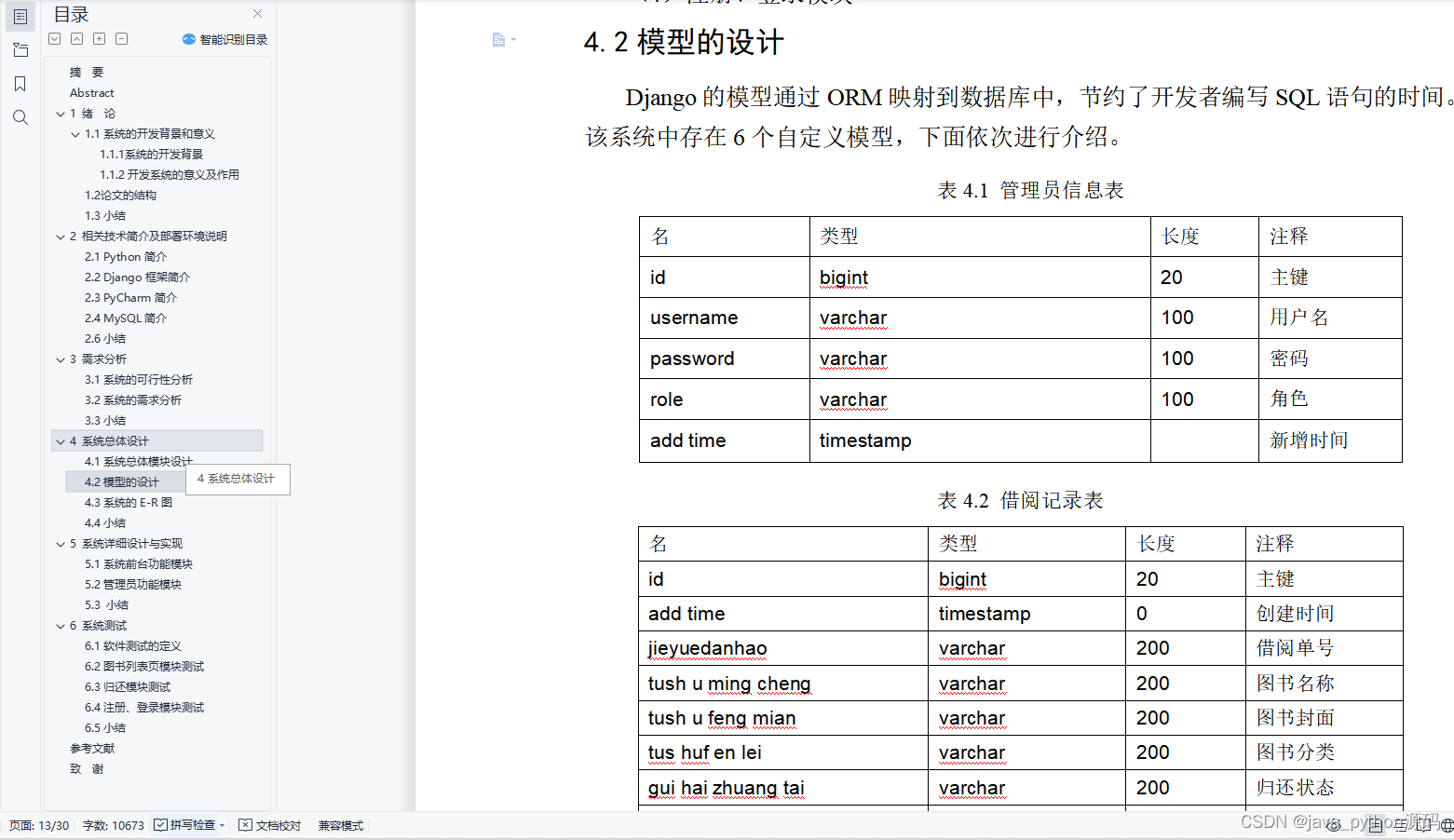
Task: Open the table of contents pane icon
Action: pyautogui.click(x=20, y=16)
